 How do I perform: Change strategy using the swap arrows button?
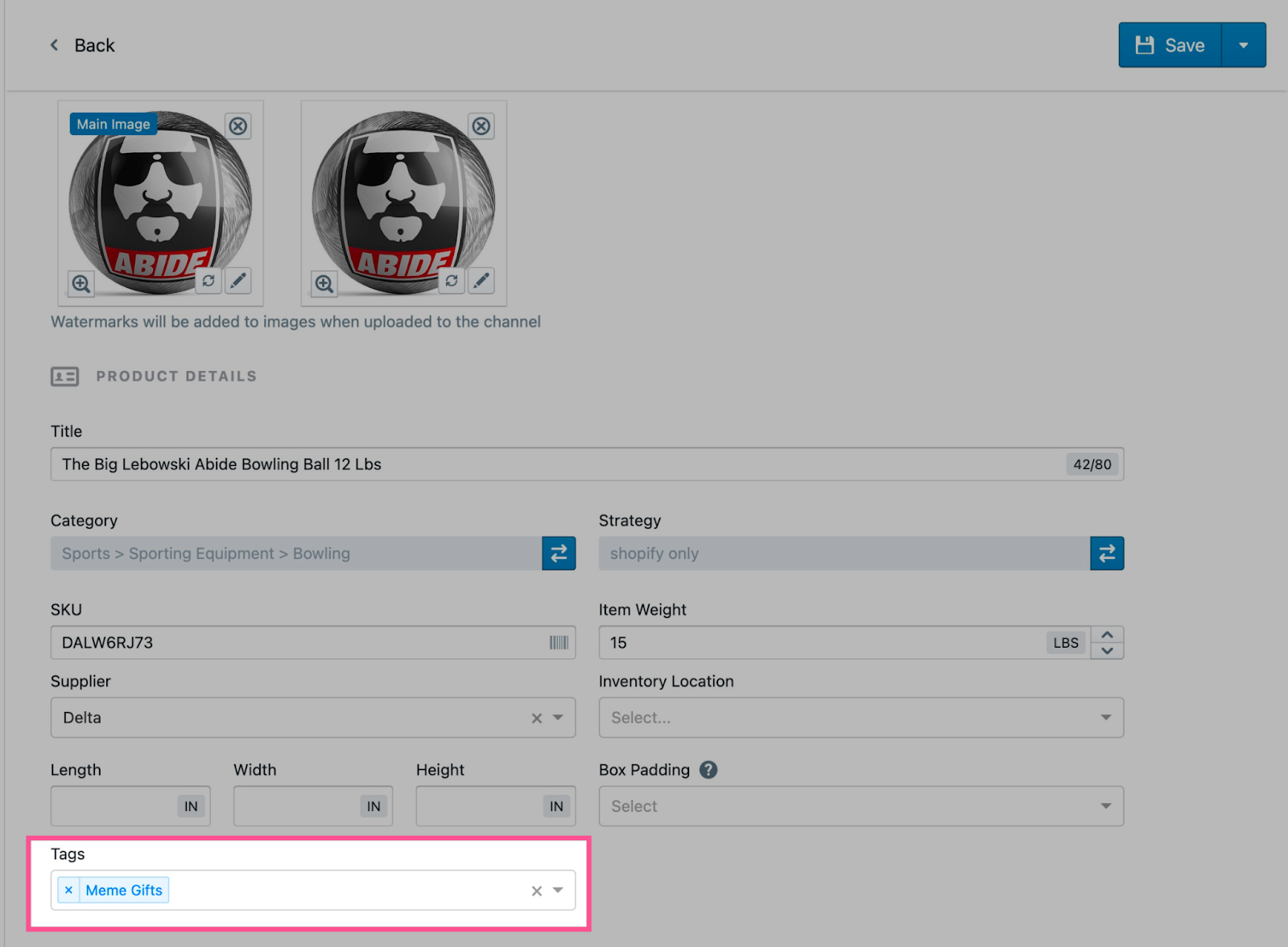click(x=1107, y=554)
